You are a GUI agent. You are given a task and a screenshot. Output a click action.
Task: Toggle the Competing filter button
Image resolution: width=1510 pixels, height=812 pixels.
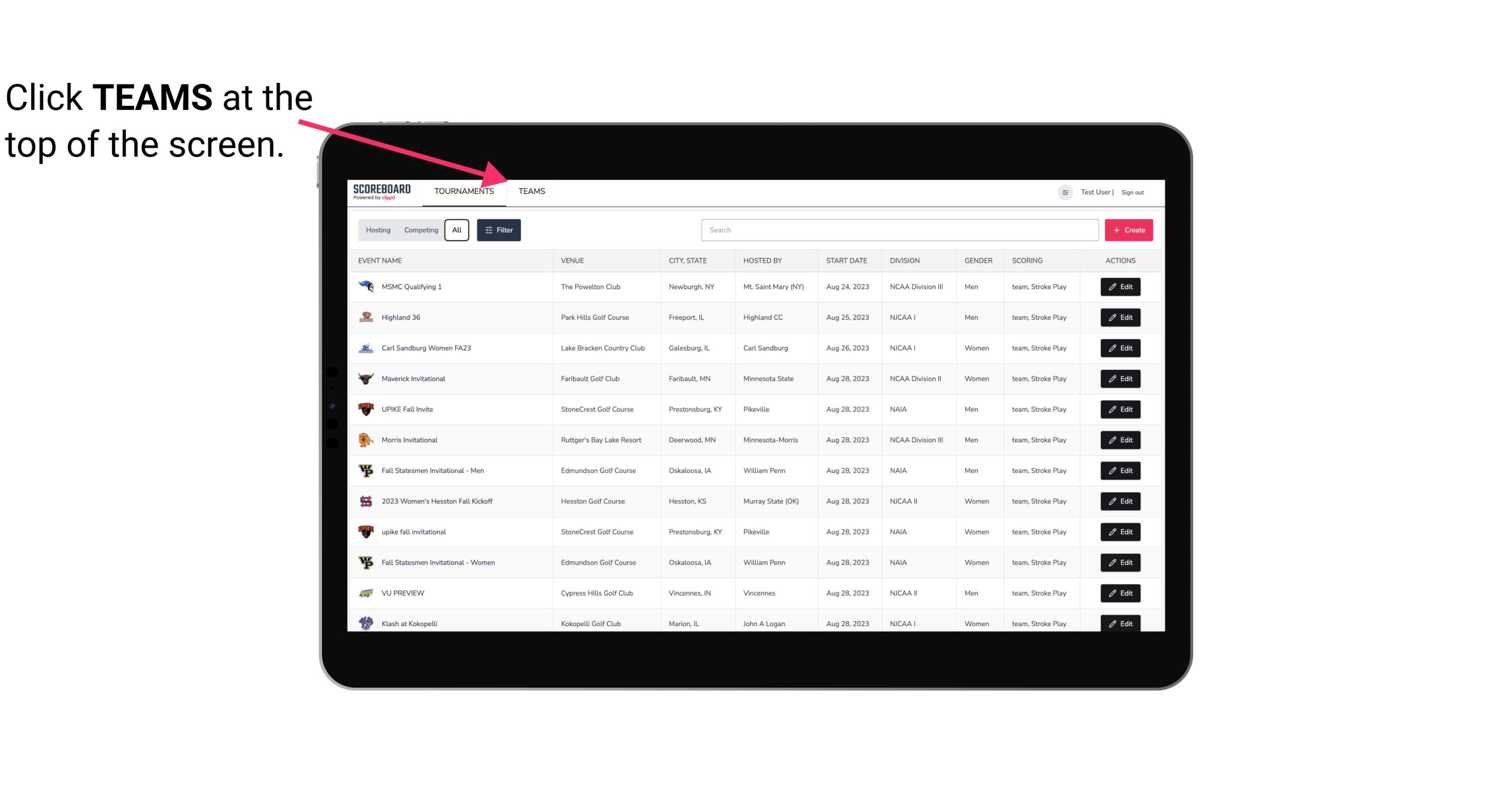point(419,230)
